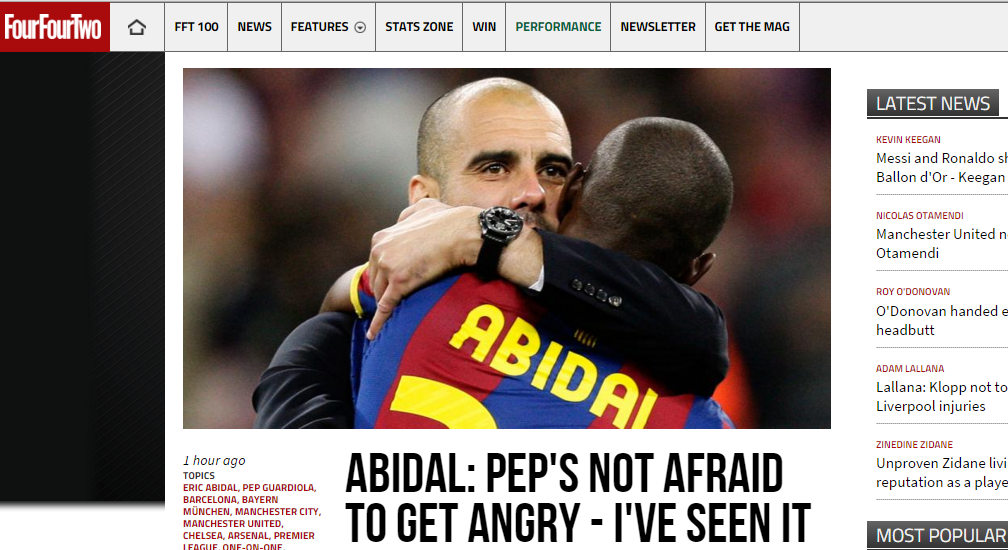The image size is (1008, 550).
Task: Open the Performance section
Action: (558, 27)
